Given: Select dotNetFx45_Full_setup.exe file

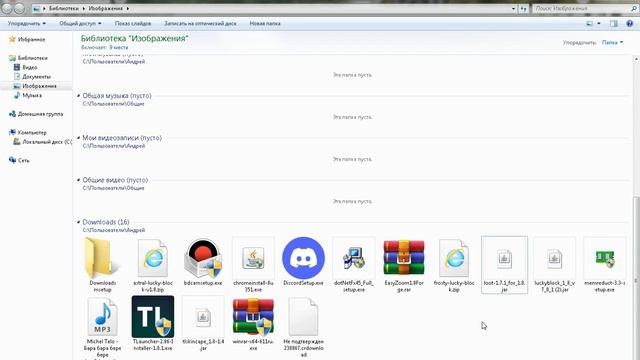Looking at the screenshot, I should 353,258.
